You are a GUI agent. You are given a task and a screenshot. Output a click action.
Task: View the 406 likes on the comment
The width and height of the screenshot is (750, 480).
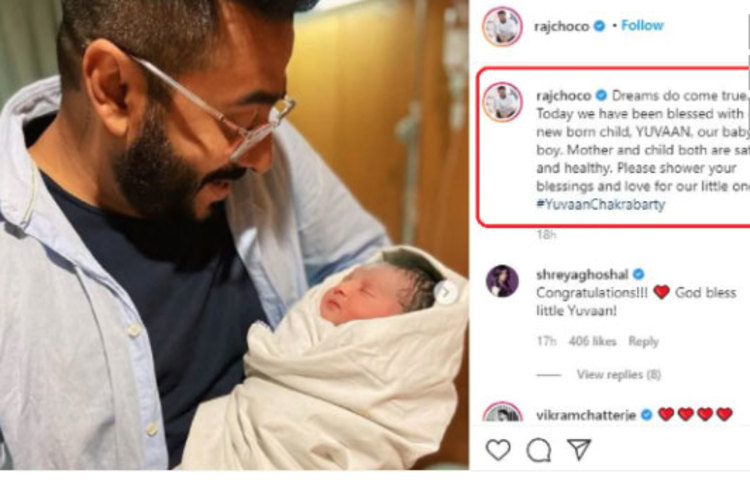pos(592,341)
